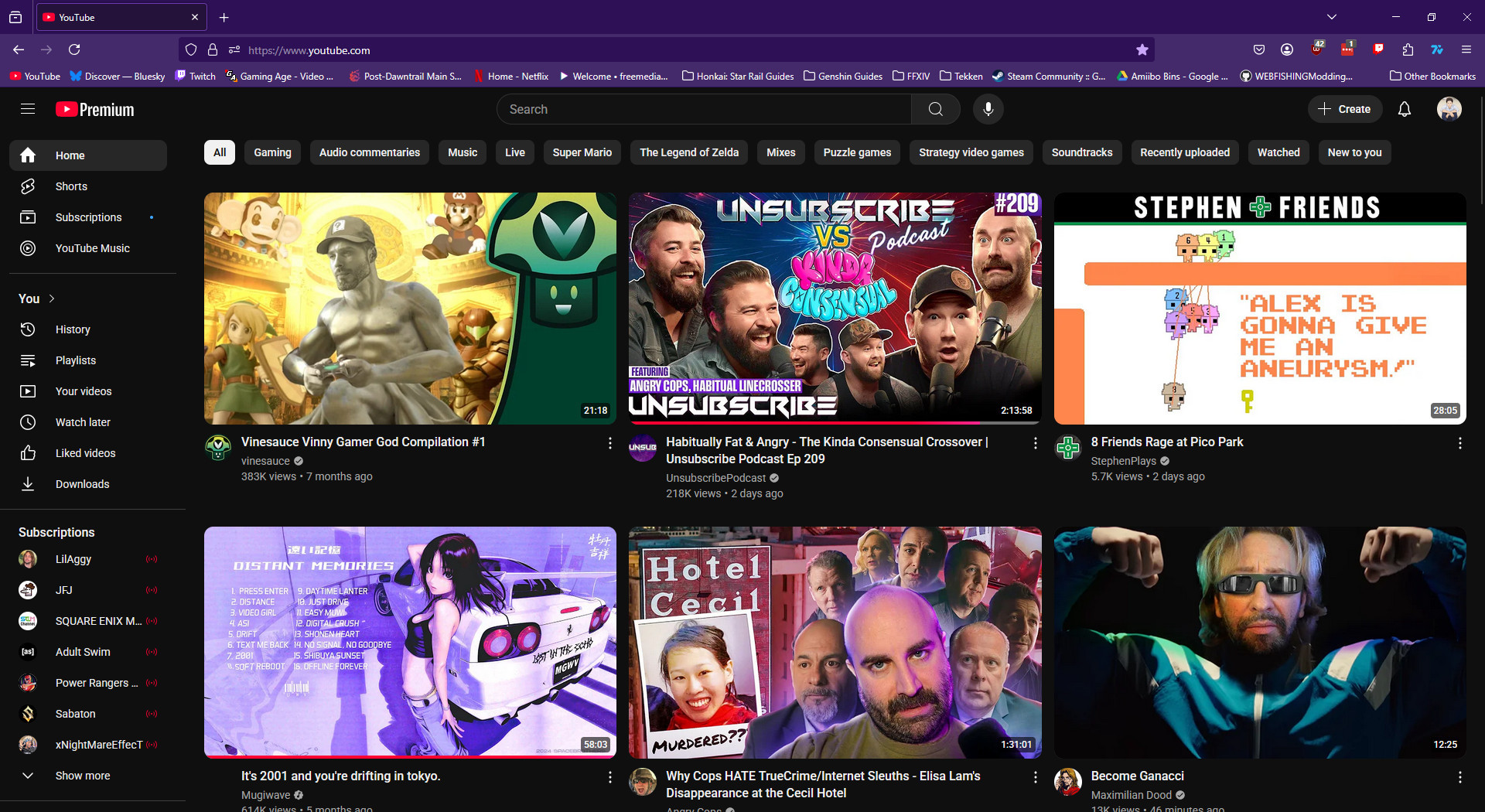Image resolution: width=1485 pixels, height=812 pixels.
Task: Select the Puzzle games chip
Action: [857, 152]
